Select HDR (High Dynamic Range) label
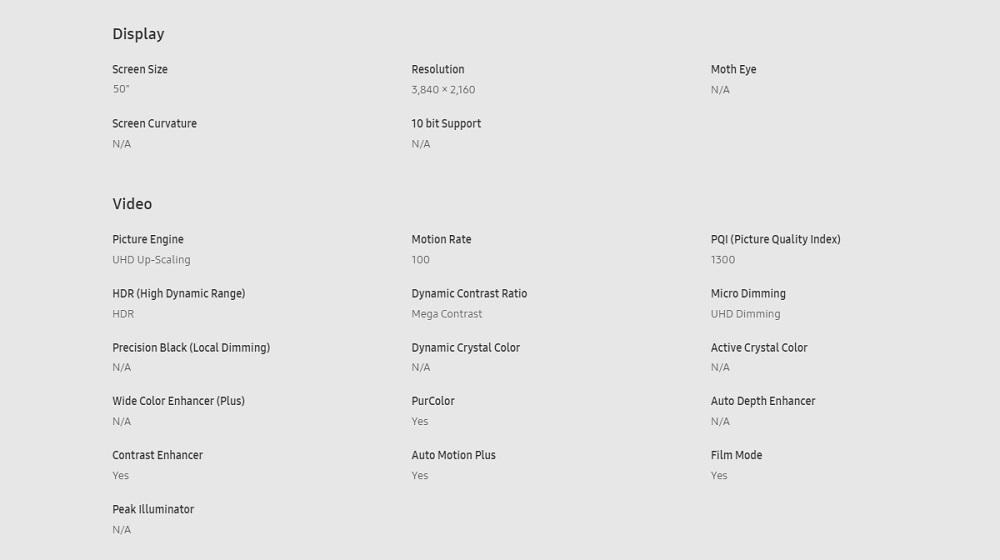This screenshot has width=1000, height=560. click(179, 294)
